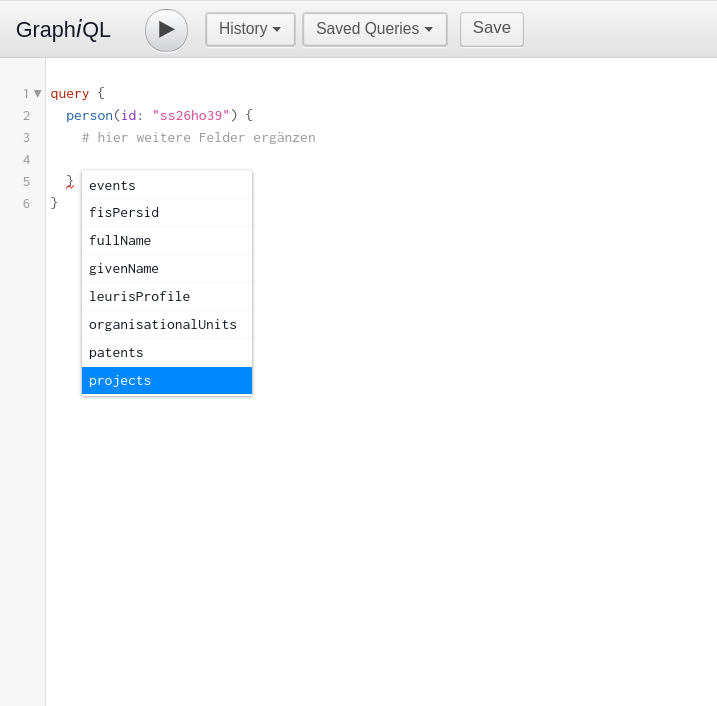Pick fullName from the suggestions
This screenshot has height=706, width=717.
point(167,241)
